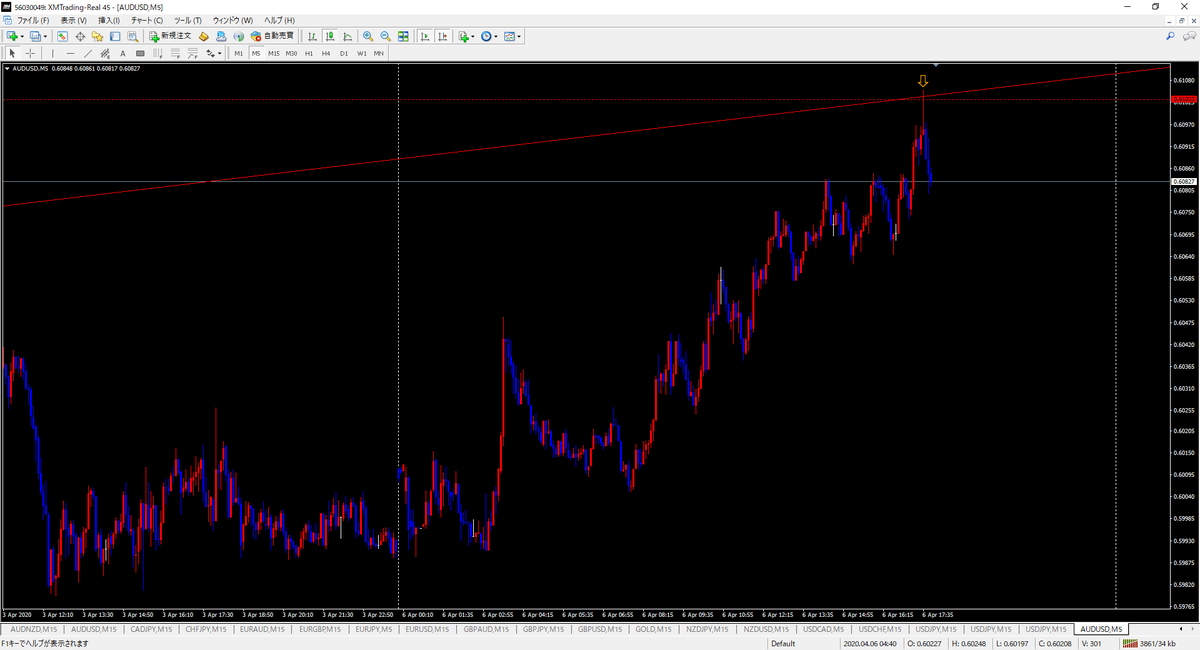Switch chart to line chart style
Screen dimensions: 1200x650
click(x=346, y=36)
